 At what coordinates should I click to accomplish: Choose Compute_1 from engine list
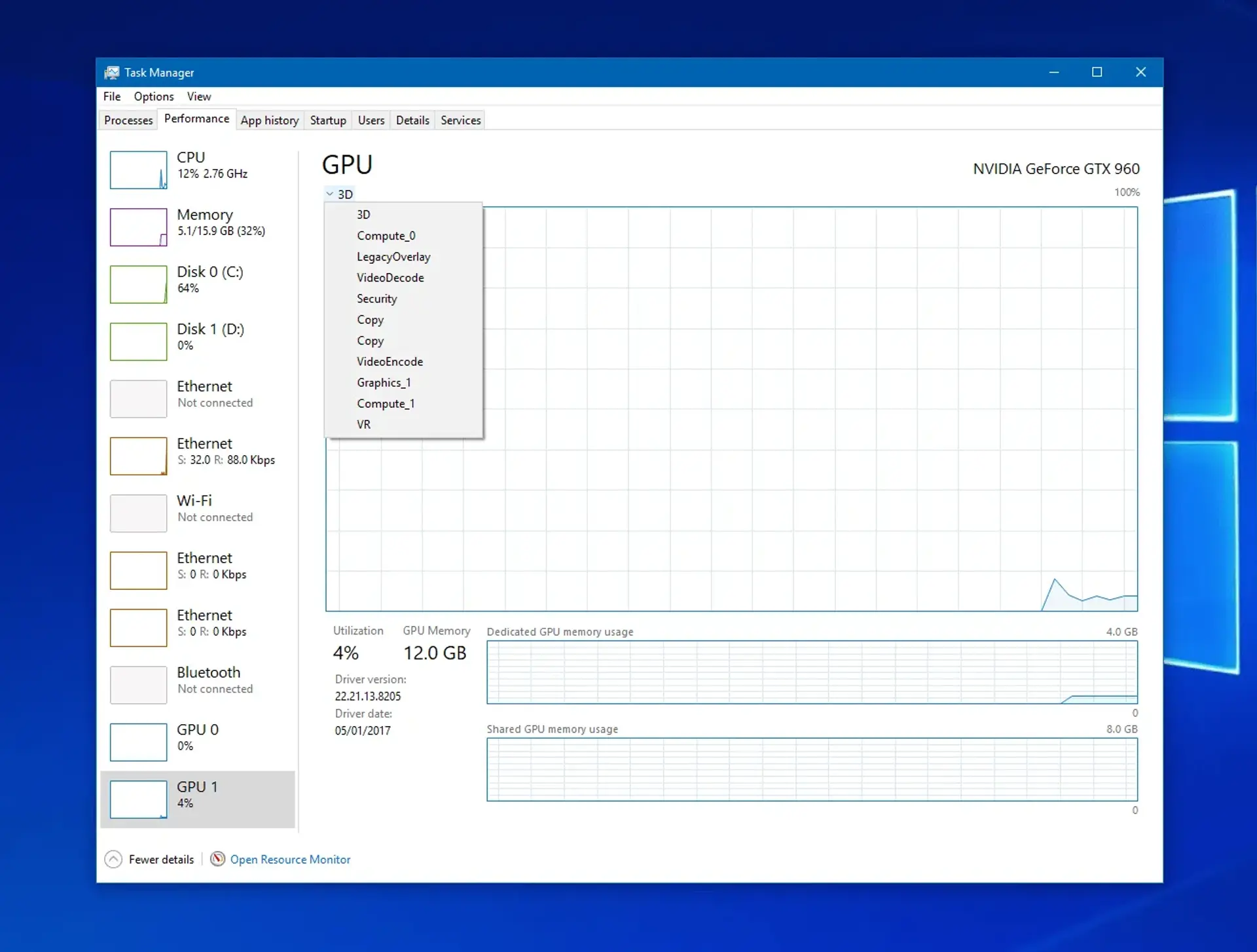[x=404, y=403]
